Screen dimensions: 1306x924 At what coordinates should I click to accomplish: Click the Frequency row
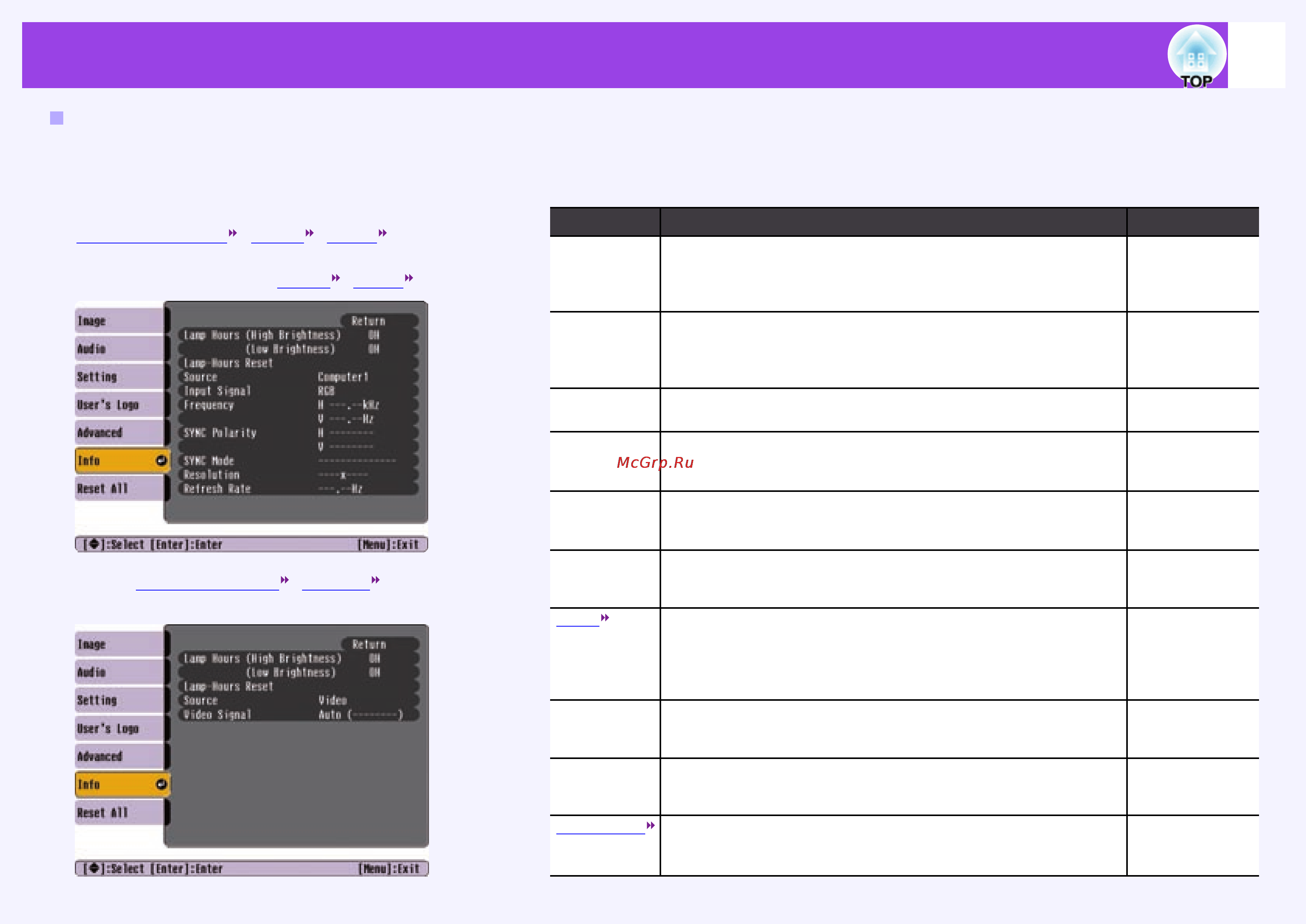[x=299, y=405]
